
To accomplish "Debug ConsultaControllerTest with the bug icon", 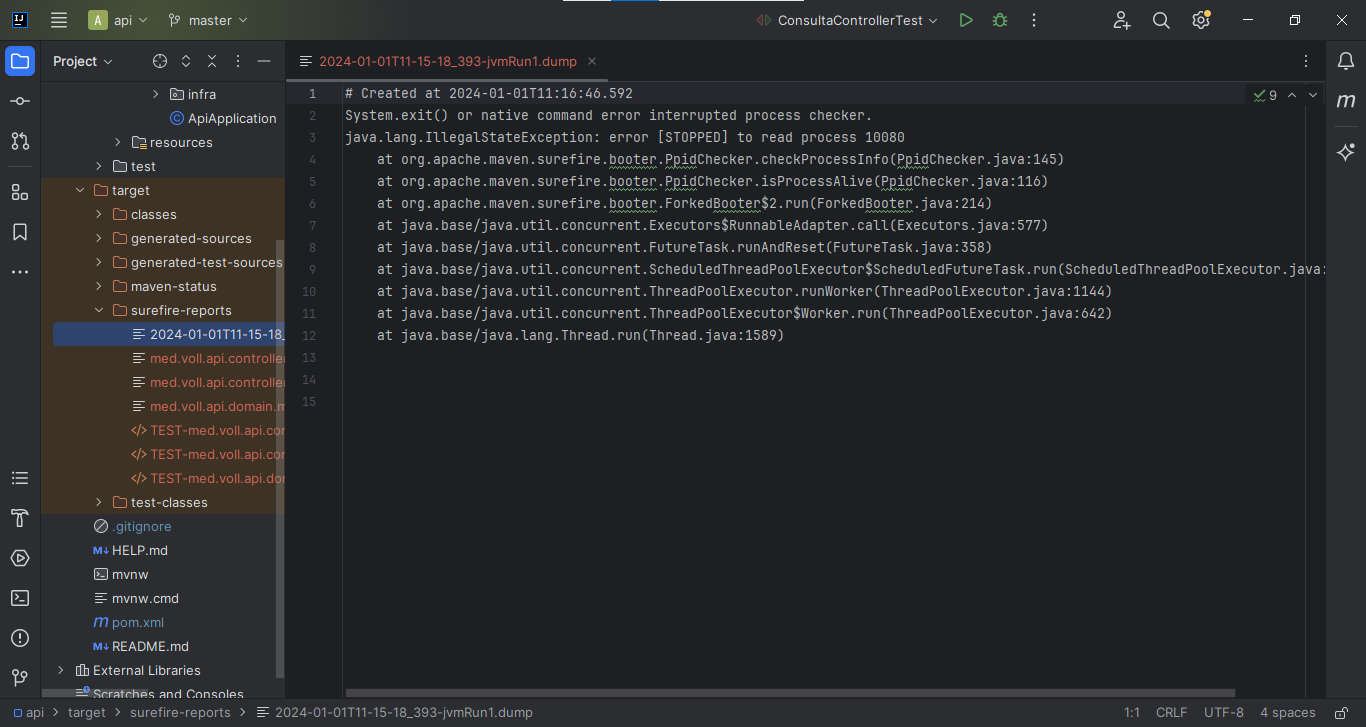I will click(x=999, y=20).
